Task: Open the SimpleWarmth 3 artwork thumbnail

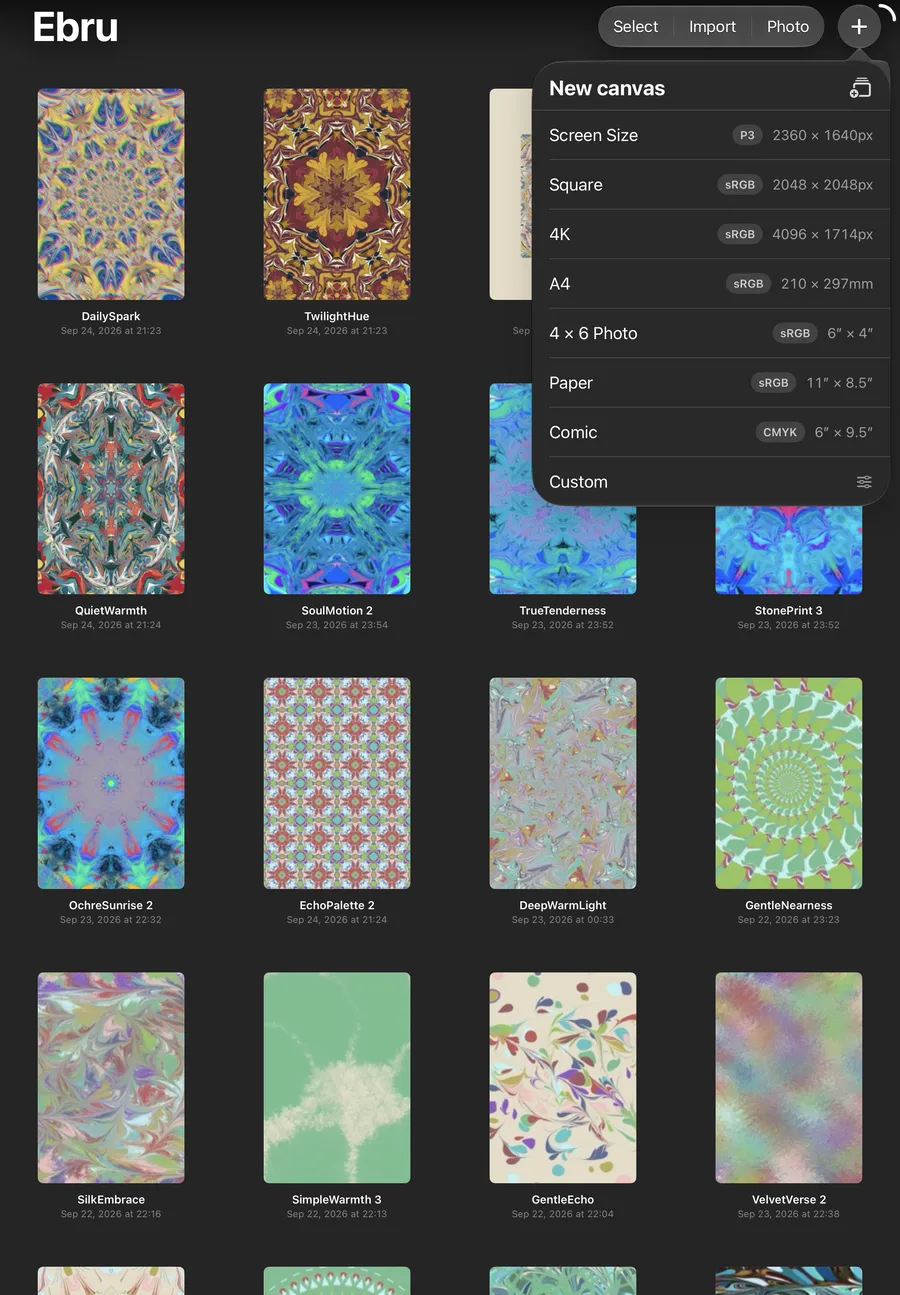Action: [337, 1078]
